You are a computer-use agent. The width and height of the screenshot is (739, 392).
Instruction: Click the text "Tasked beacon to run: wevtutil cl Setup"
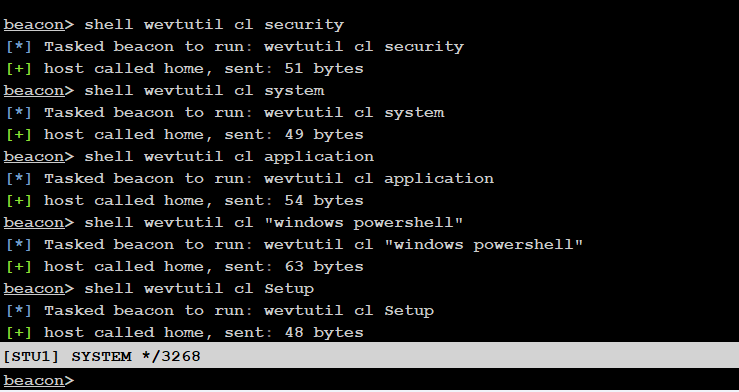pyautogui.click(x=239, y=310)
